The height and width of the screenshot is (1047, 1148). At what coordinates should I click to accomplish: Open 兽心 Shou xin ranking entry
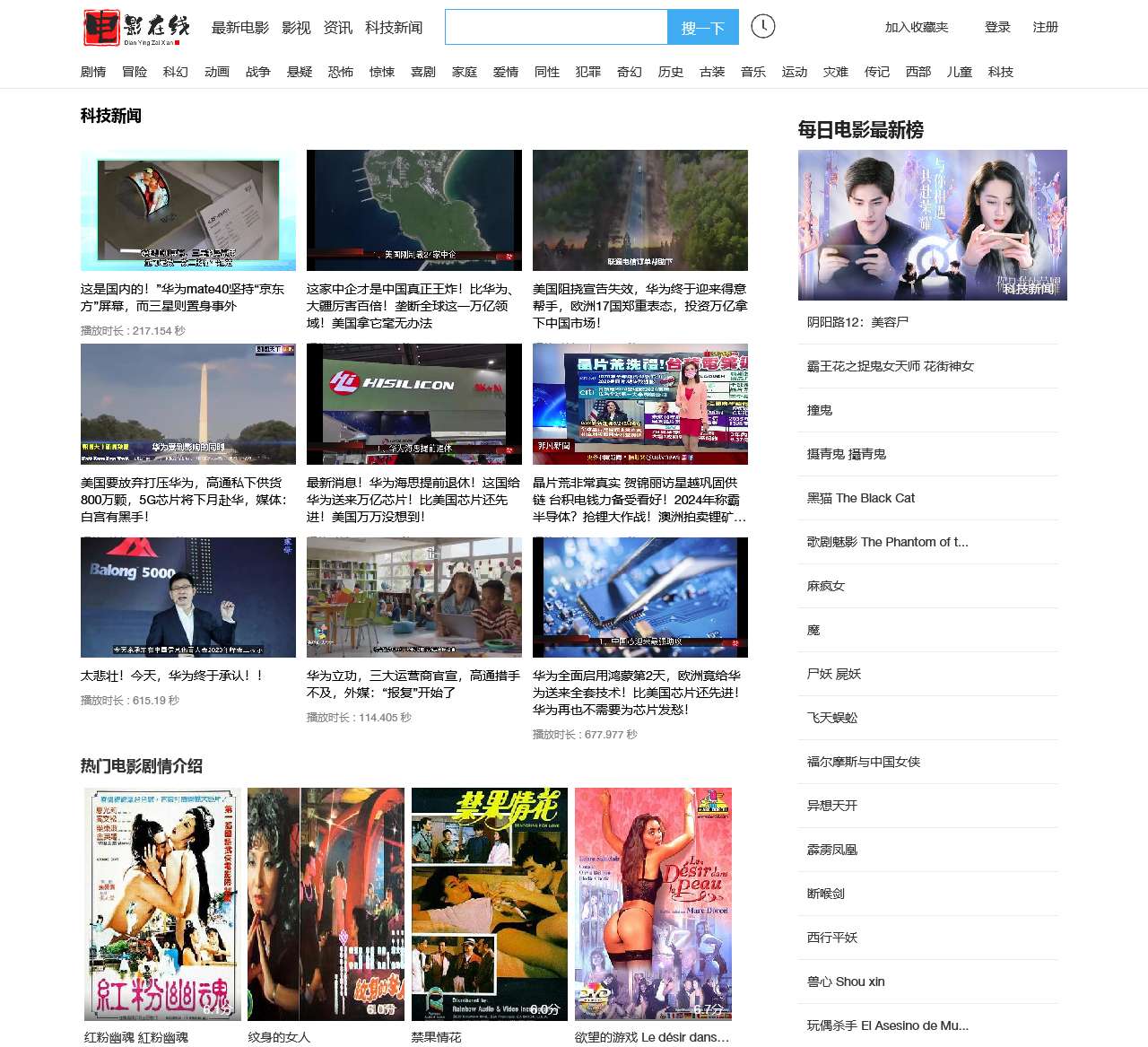pyautogui.click(x=846, y=982)
